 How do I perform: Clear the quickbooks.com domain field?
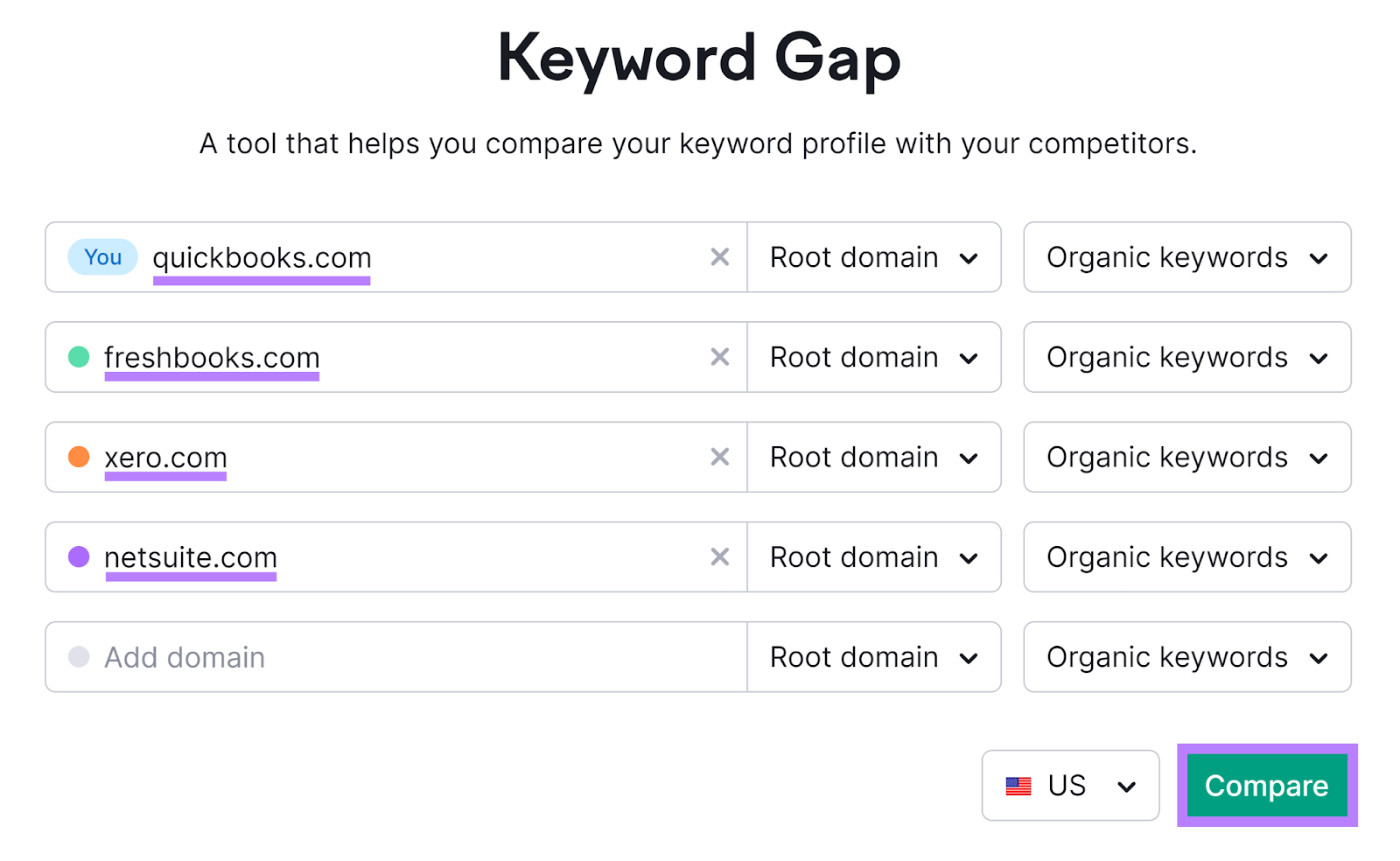tap(720, 256)
